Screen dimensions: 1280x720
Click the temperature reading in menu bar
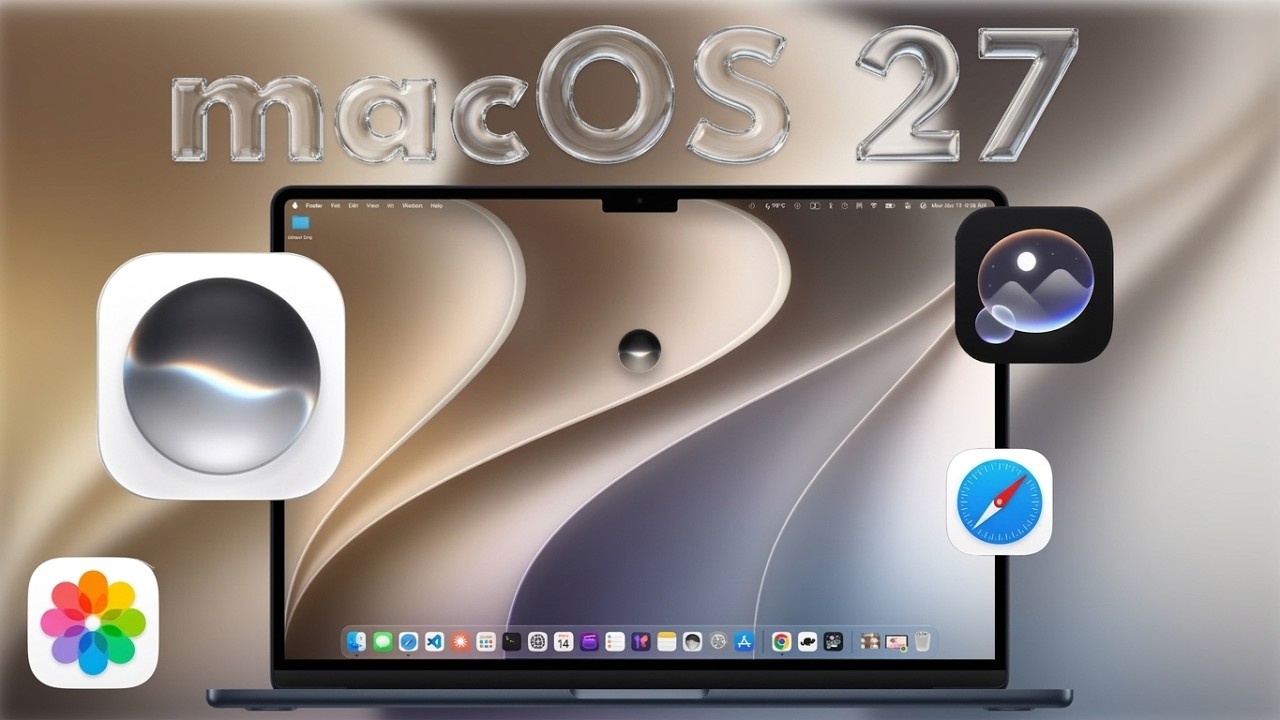tap(775, 206)
